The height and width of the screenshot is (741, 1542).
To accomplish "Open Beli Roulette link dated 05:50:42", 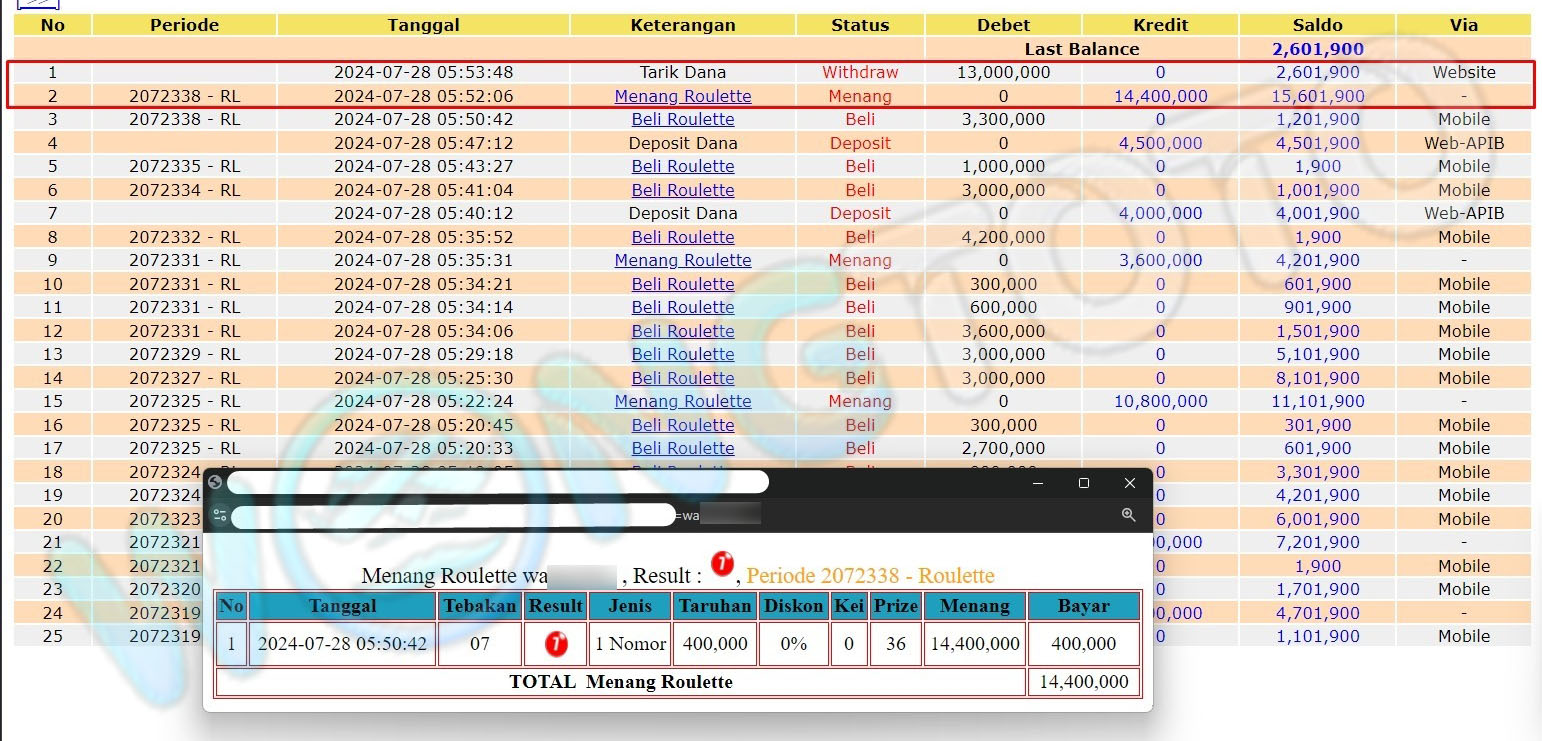I will point(682,119).
